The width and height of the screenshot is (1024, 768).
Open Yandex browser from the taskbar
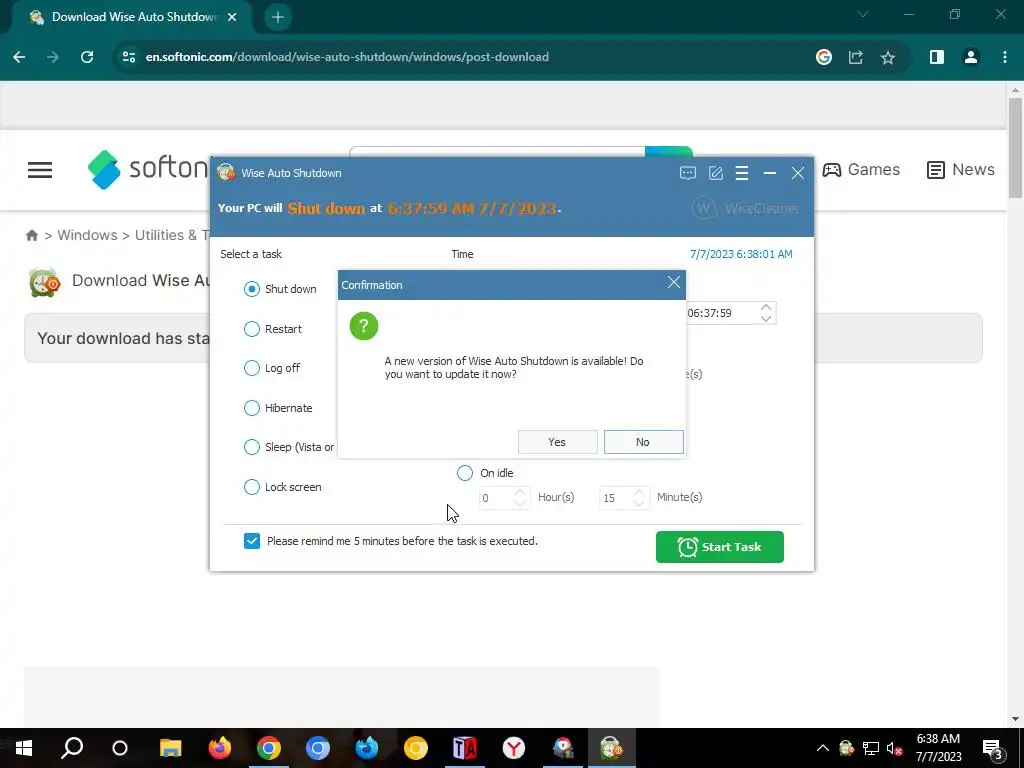[x=514, y=748]
